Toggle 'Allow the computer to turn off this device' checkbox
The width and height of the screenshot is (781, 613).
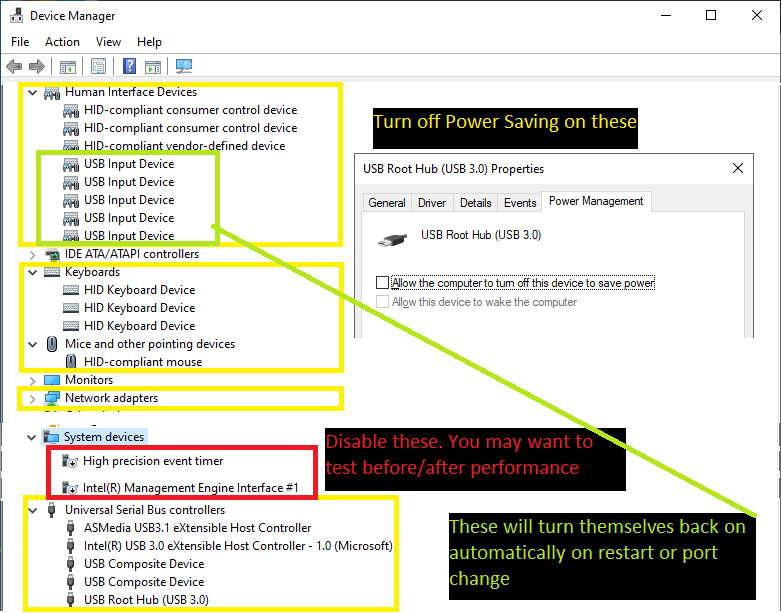pos(382,283)
